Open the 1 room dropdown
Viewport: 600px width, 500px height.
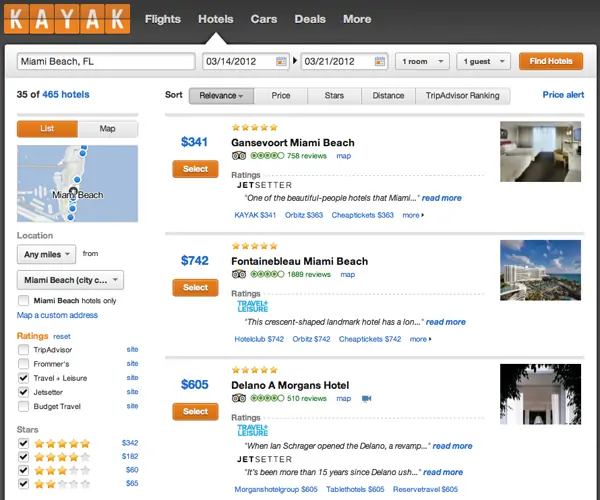click(x=422, y=61)
